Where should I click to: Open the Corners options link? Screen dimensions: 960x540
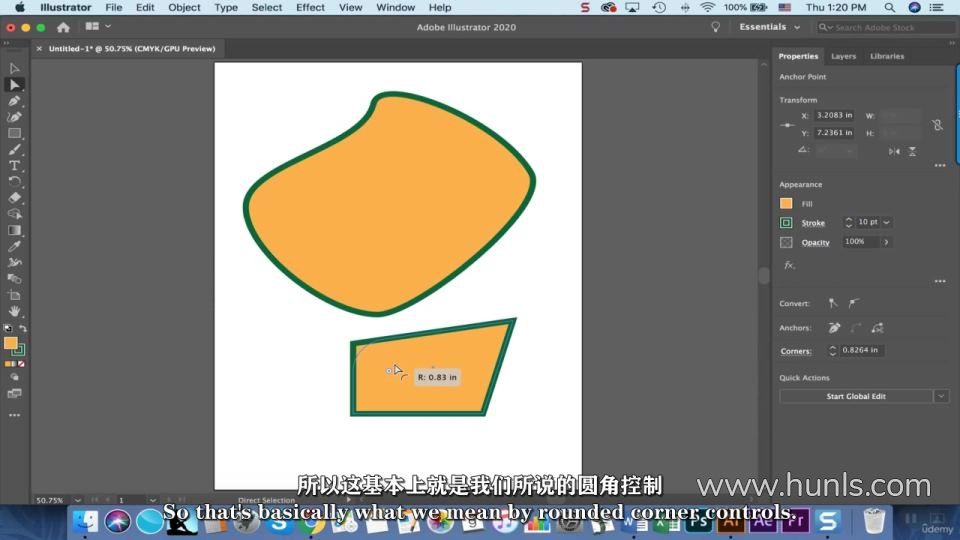click(x=795, y=351)
